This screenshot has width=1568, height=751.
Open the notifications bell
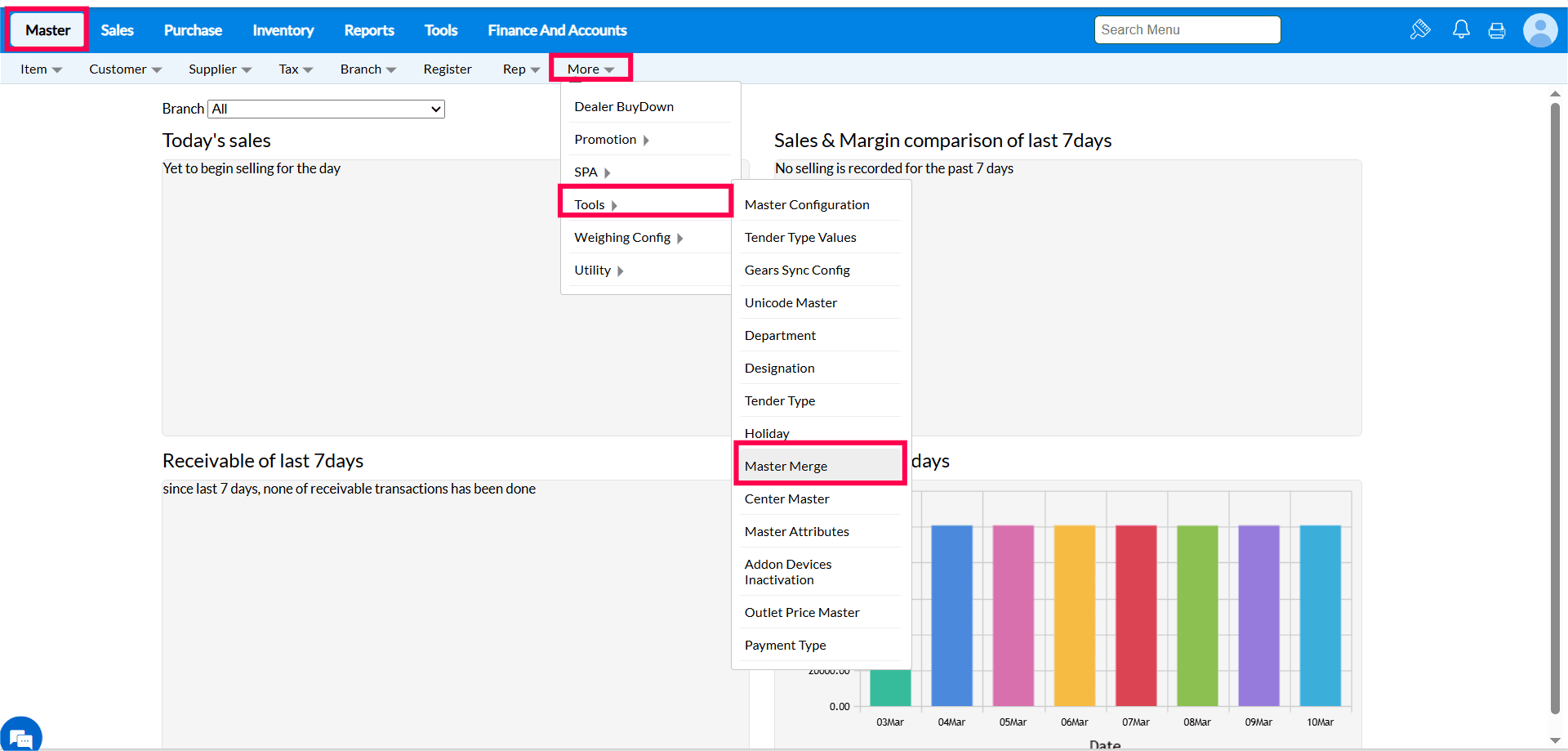coord(1461,30)
